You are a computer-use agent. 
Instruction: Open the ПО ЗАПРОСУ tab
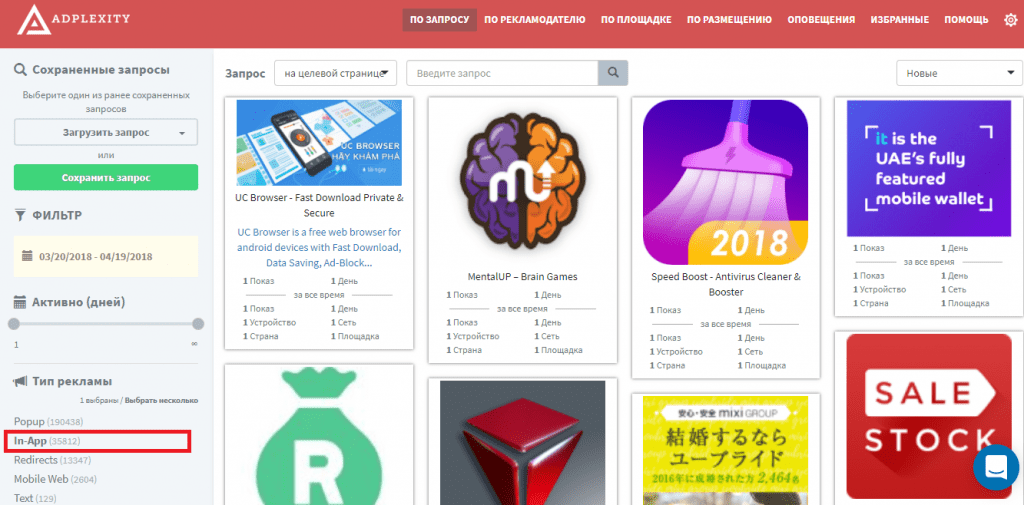pyautogui.click(x=440, y=20)
